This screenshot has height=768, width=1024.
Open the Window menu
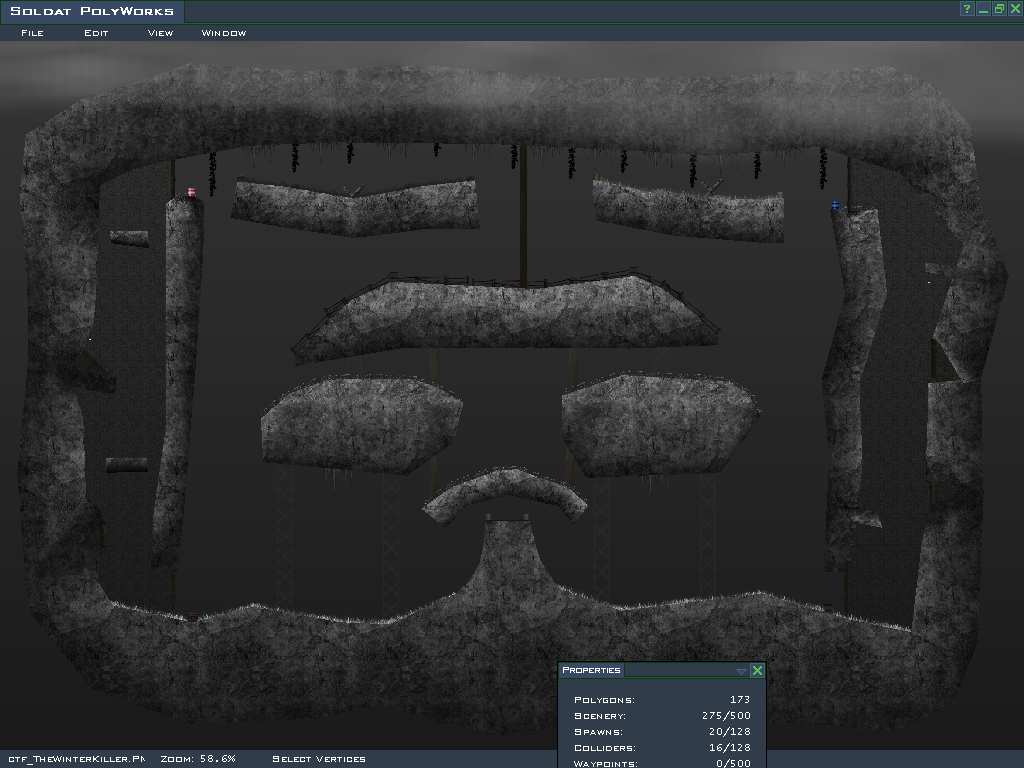224,33
